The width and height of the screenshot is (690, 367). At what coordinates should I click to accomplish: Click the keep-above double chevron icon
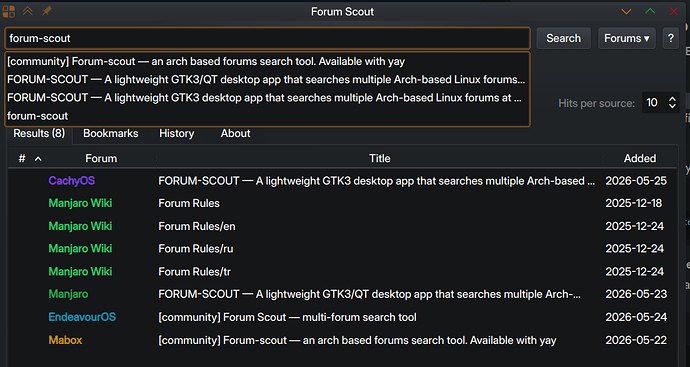[x=28, y=11]
